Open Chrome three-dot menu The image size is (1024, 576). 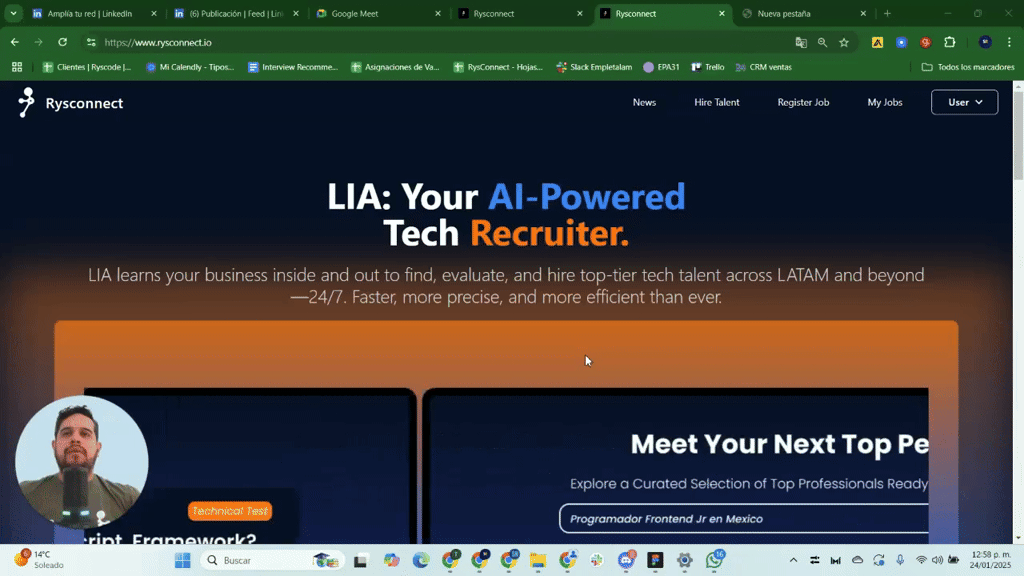click(1009, 42)
